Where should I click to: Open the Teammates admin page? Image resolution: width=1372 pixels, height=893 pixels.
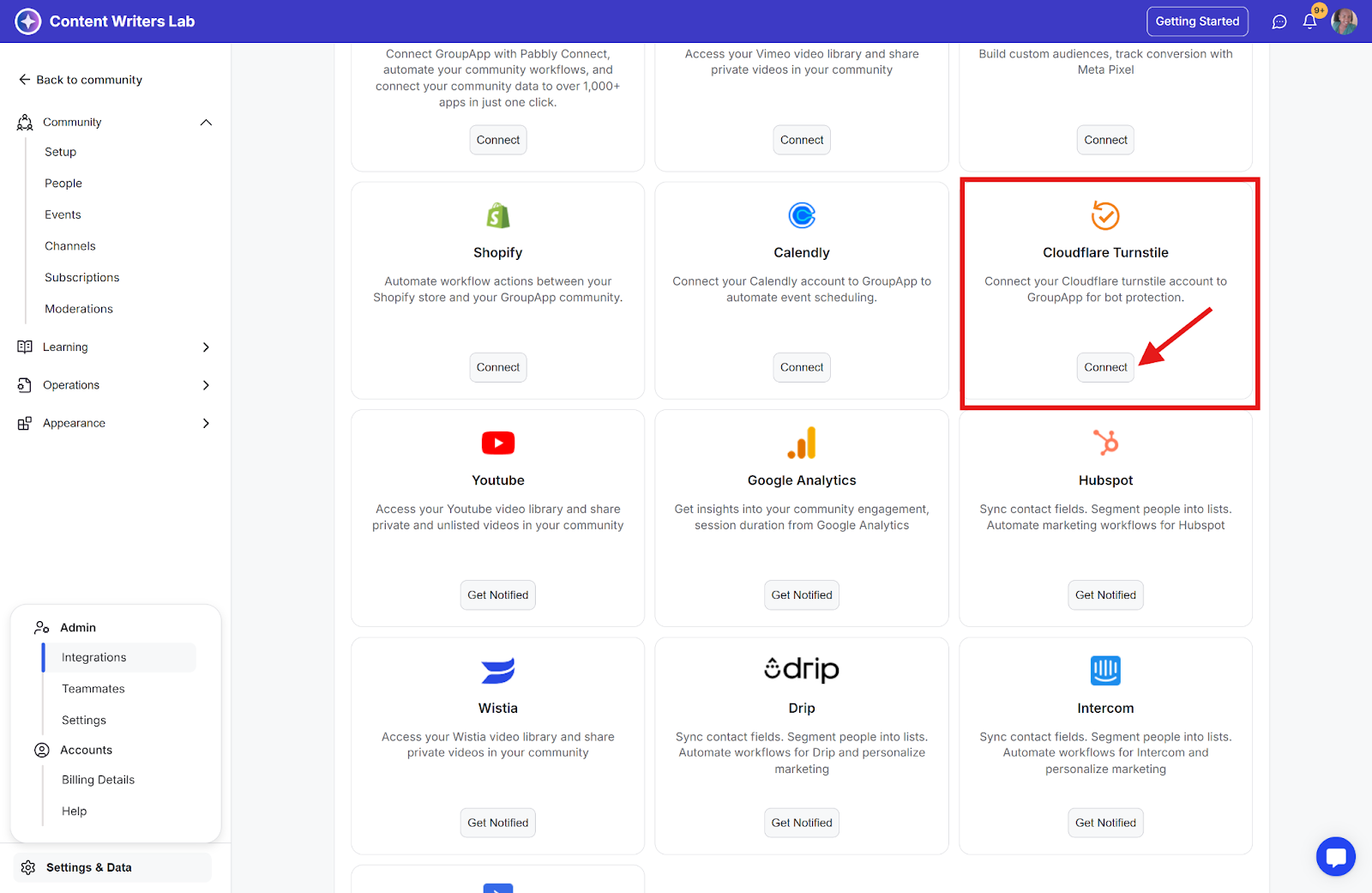point(93,689)
